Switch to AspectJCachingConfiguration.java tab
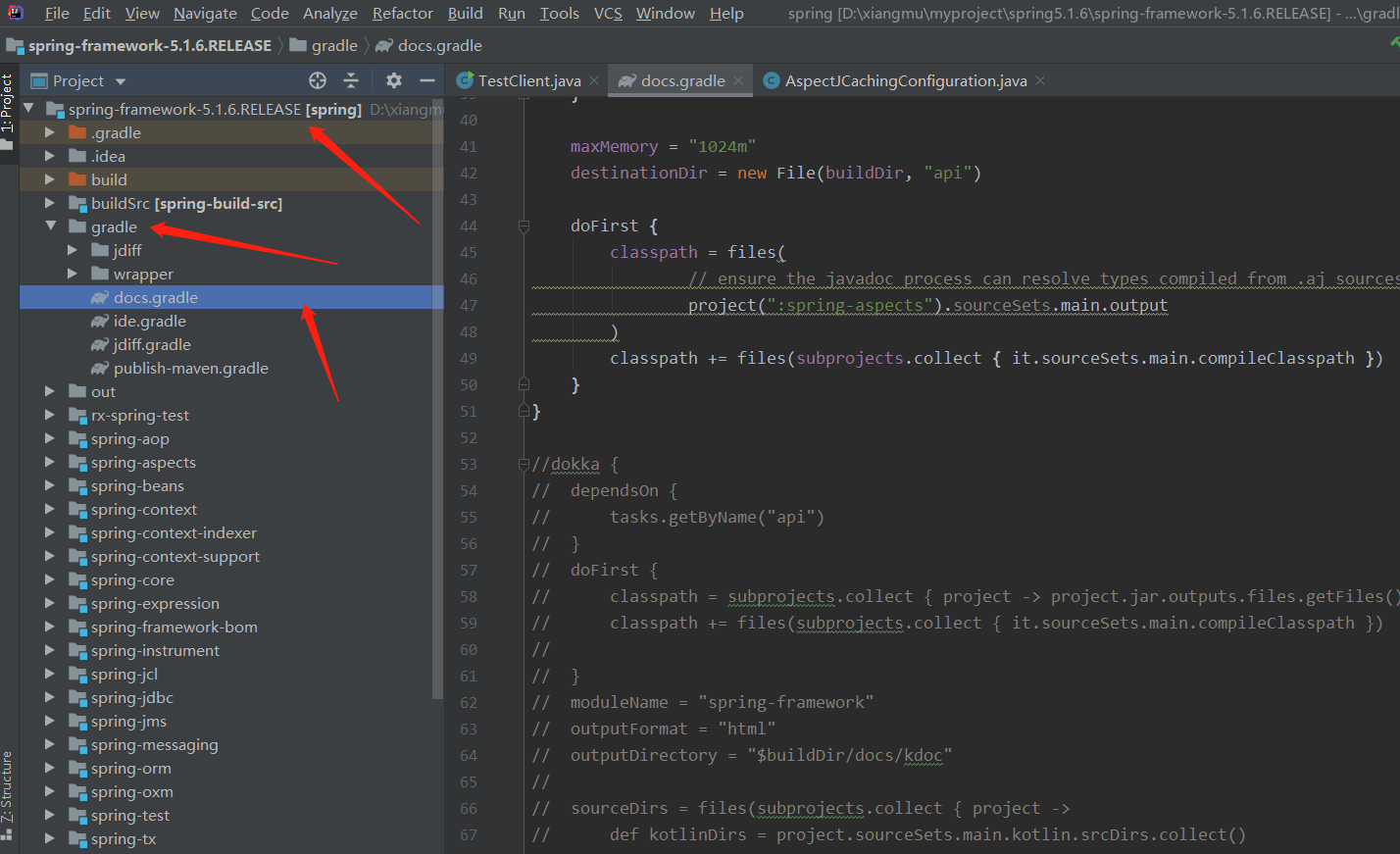The width and height of the screenshot is (1400, 854). (905, 80)
